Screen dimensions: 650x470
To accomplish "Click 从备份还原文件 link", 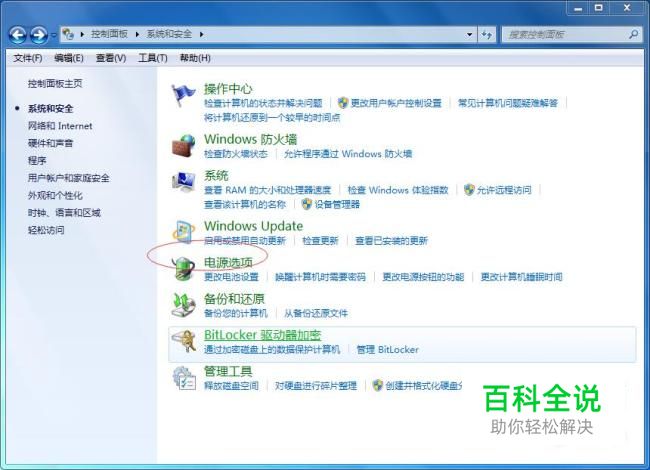I will pos(315,313).
